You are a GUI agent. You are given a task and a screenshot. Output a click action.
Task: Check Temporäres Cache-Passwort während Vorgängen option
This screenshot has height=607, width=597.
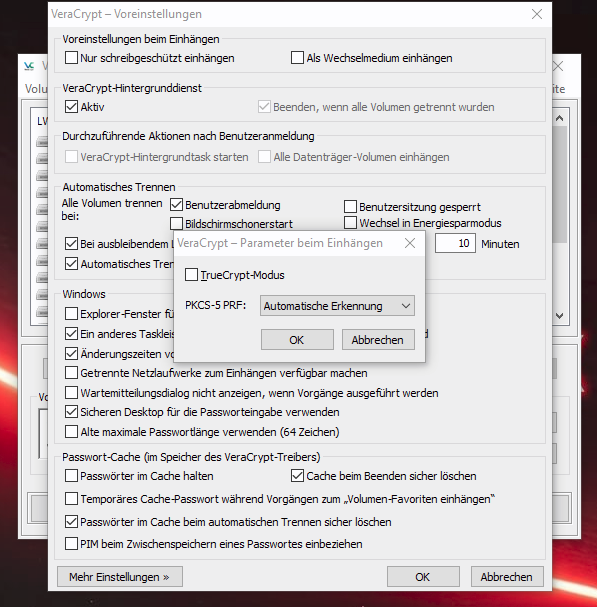pos(71,499)
